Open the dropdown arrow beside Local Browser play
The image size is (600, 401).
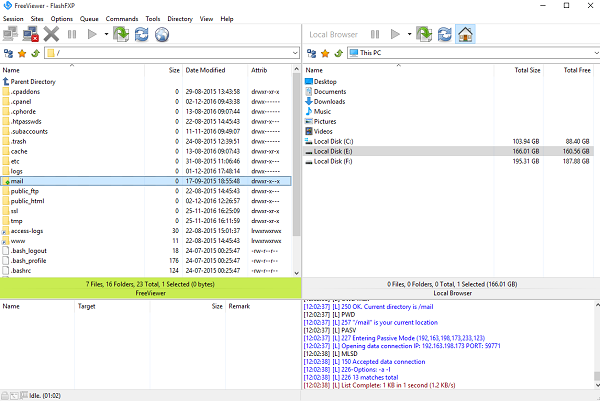pos(409,34)
